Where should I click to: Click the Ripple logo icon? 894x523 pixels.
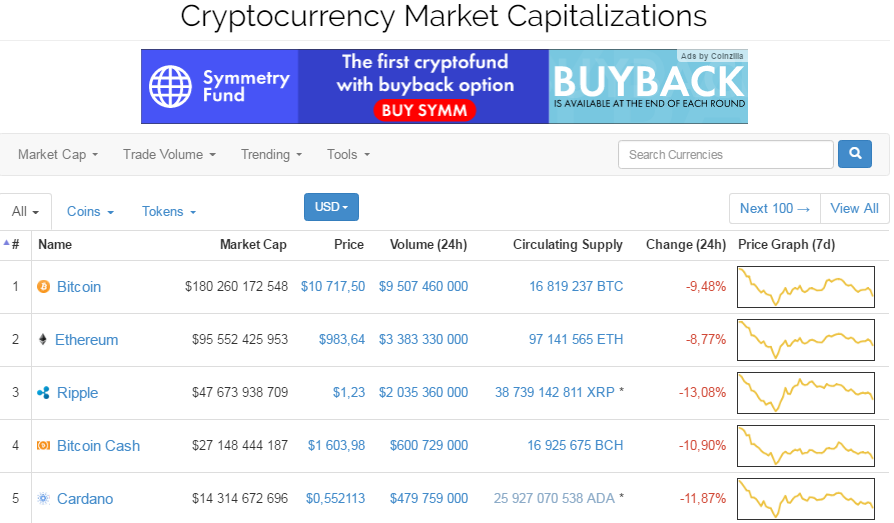(43, 393)
